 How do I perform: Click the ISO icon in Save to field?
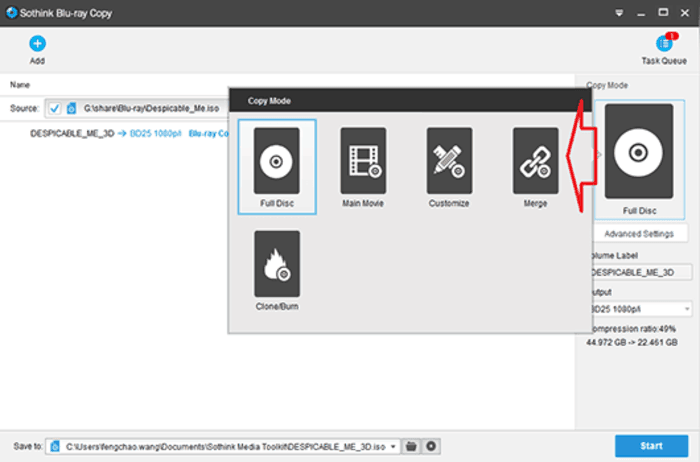[55, 446]
